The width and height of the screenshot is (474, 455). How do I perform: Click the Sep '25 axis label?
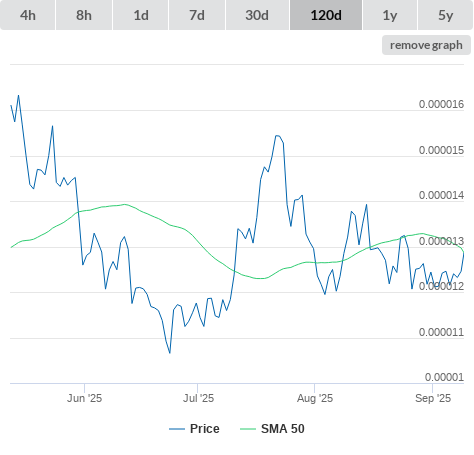(x=433, y=398)
